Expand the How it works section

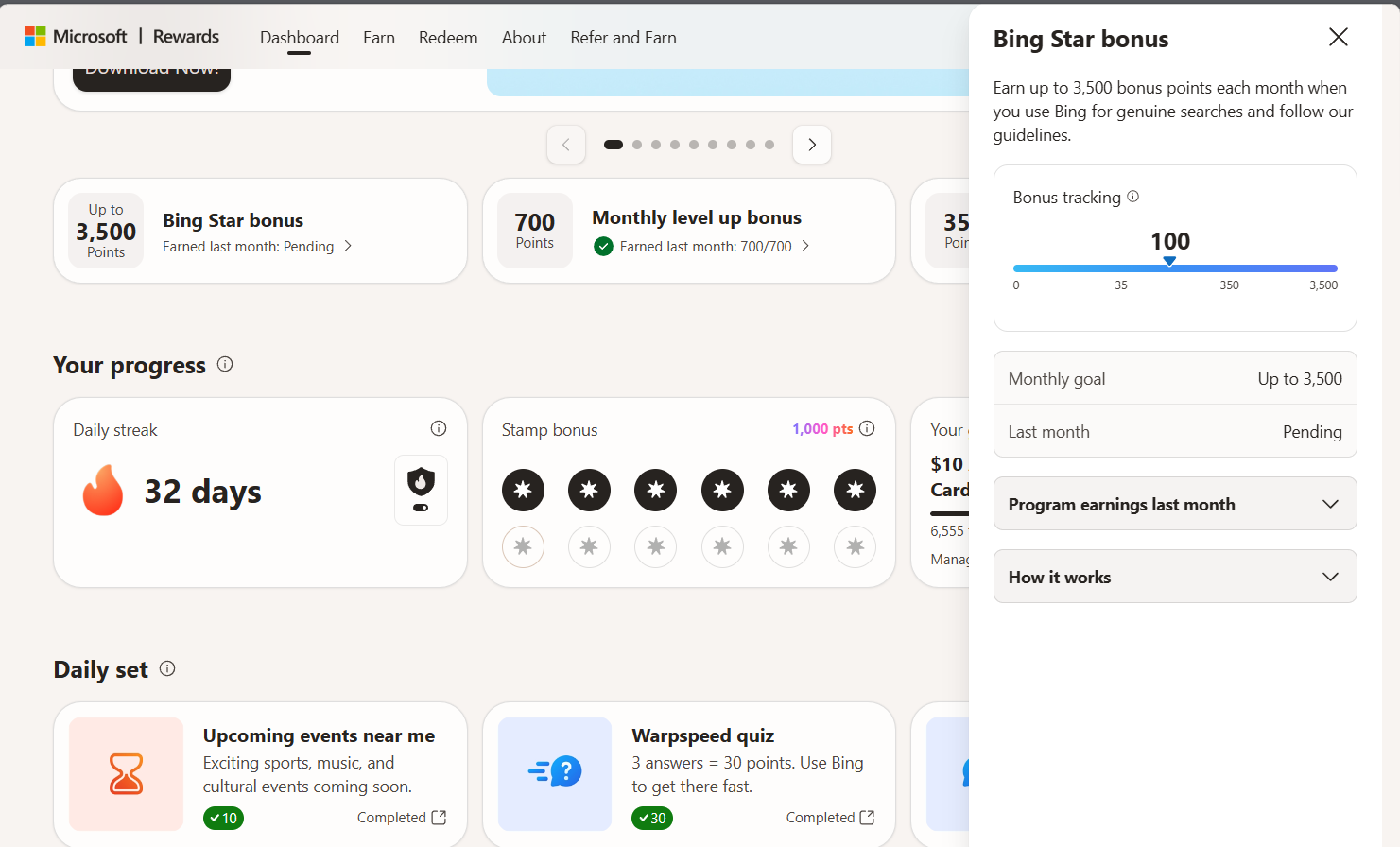point(1175,577)
